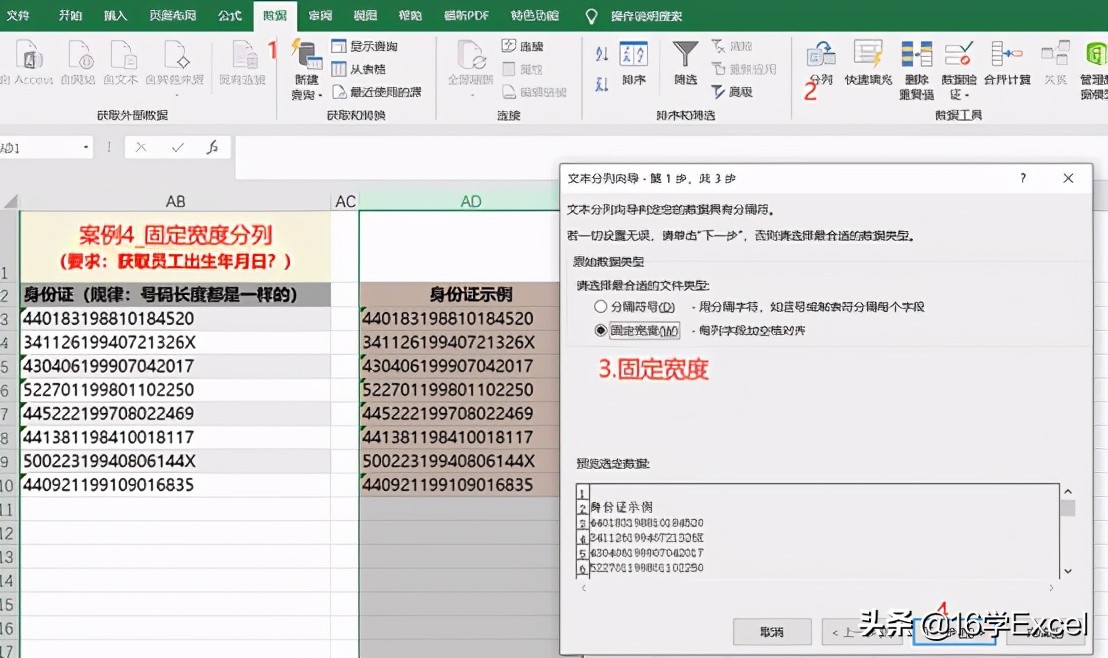Screen dimensions: 1108x658
Task: Select the 分隔符号(D) radio option
Action: (601, 307)
